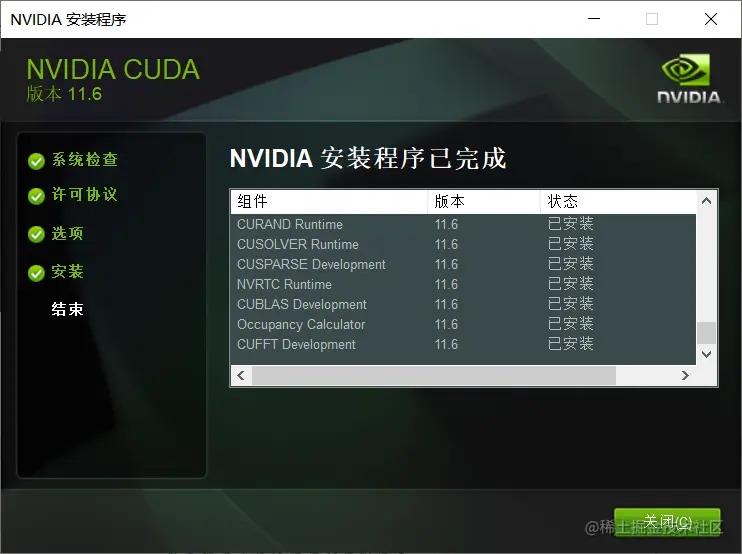Click the 版本 column header
This screenshot has height=554, width=742.
(484, 202)
